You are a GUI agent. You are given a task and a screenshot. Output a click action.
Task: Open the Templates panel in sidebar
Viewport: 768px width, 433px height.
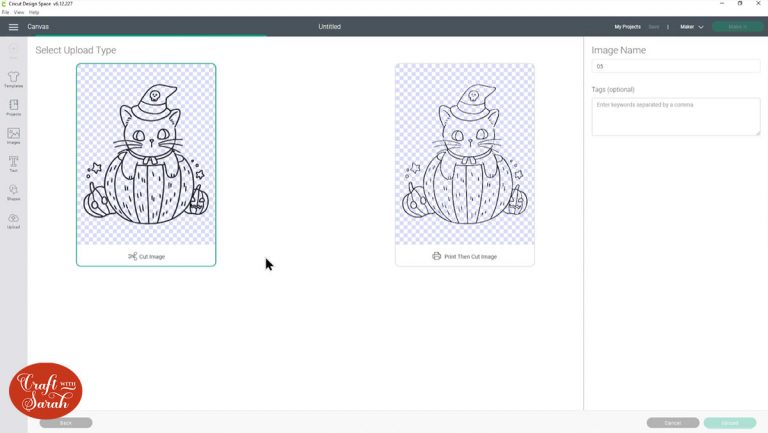pos(13,79)
